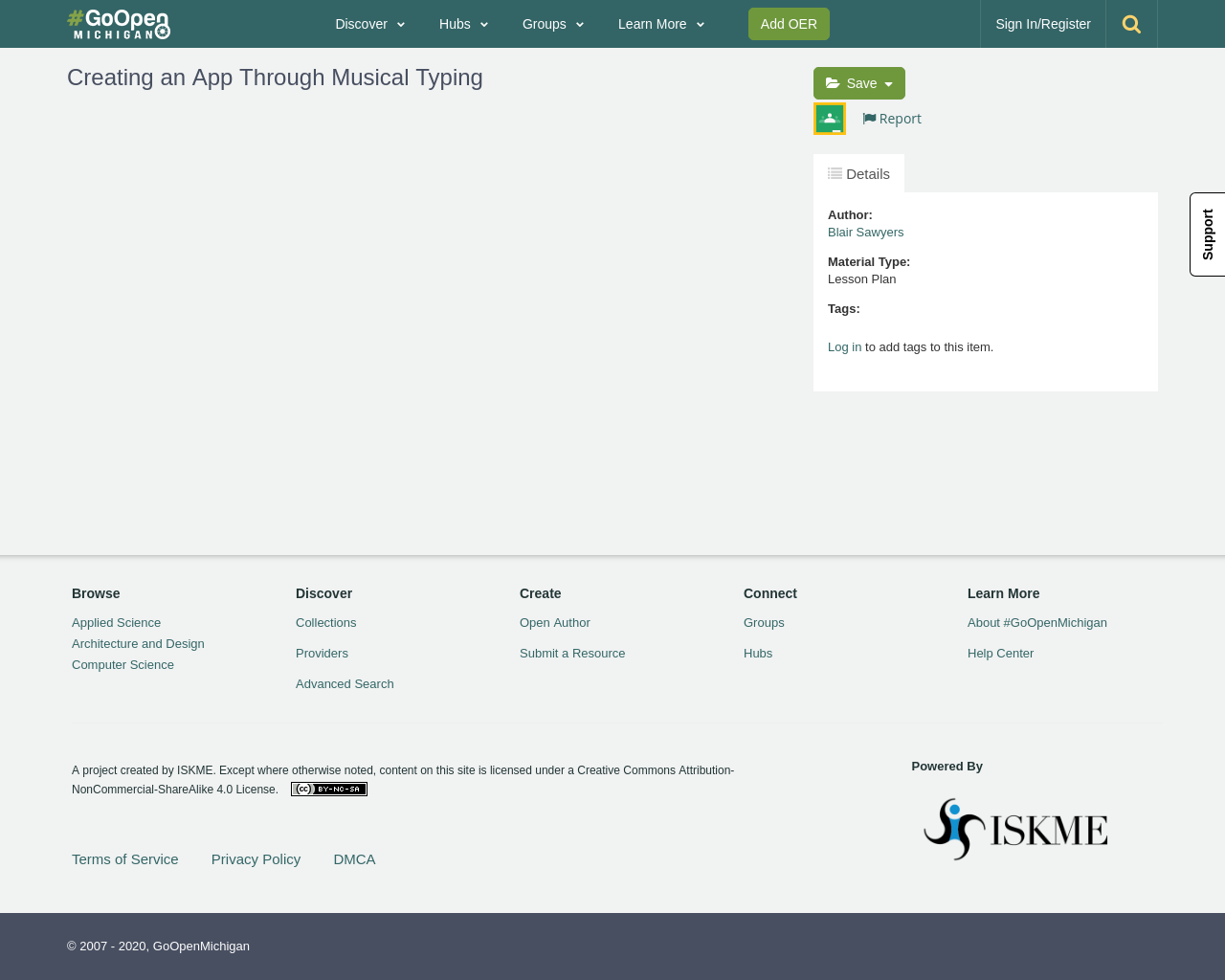Click the Add OER button
1225x980 pixels.
pos(789,24)
